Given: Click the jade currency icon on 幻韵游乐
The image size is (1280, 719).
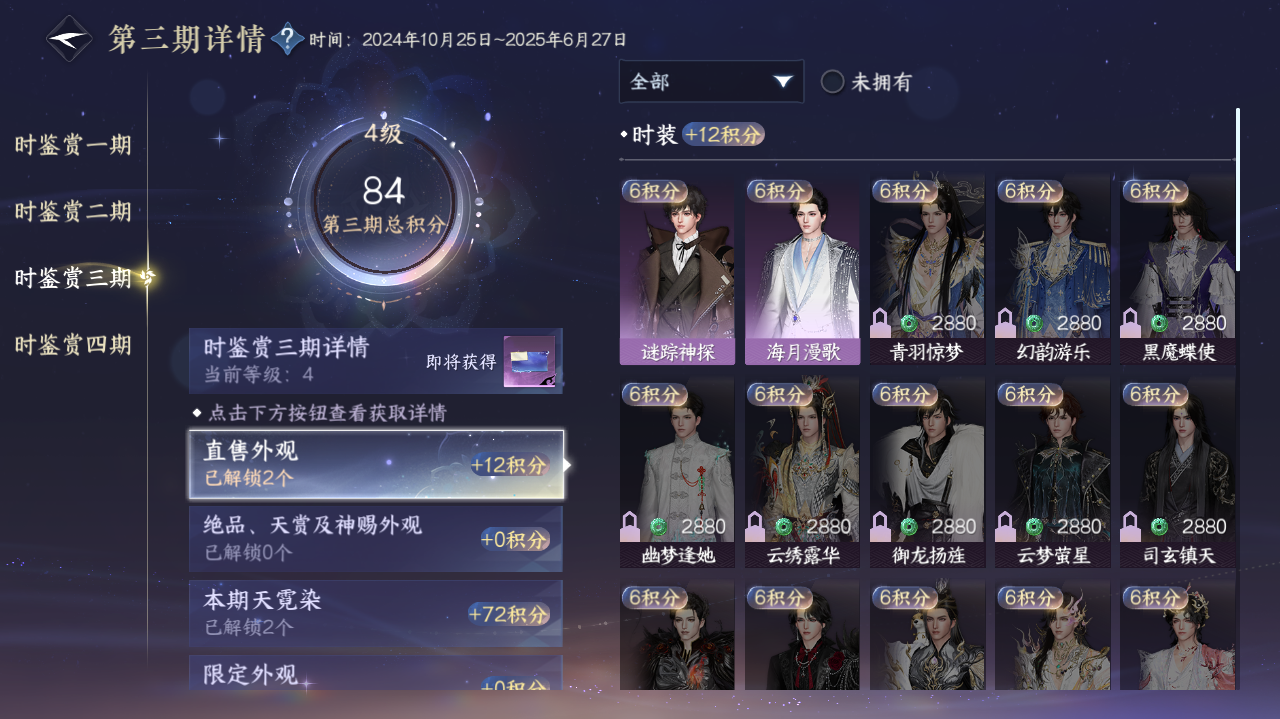Looking at the screenshot, I should pos(1034,323).
